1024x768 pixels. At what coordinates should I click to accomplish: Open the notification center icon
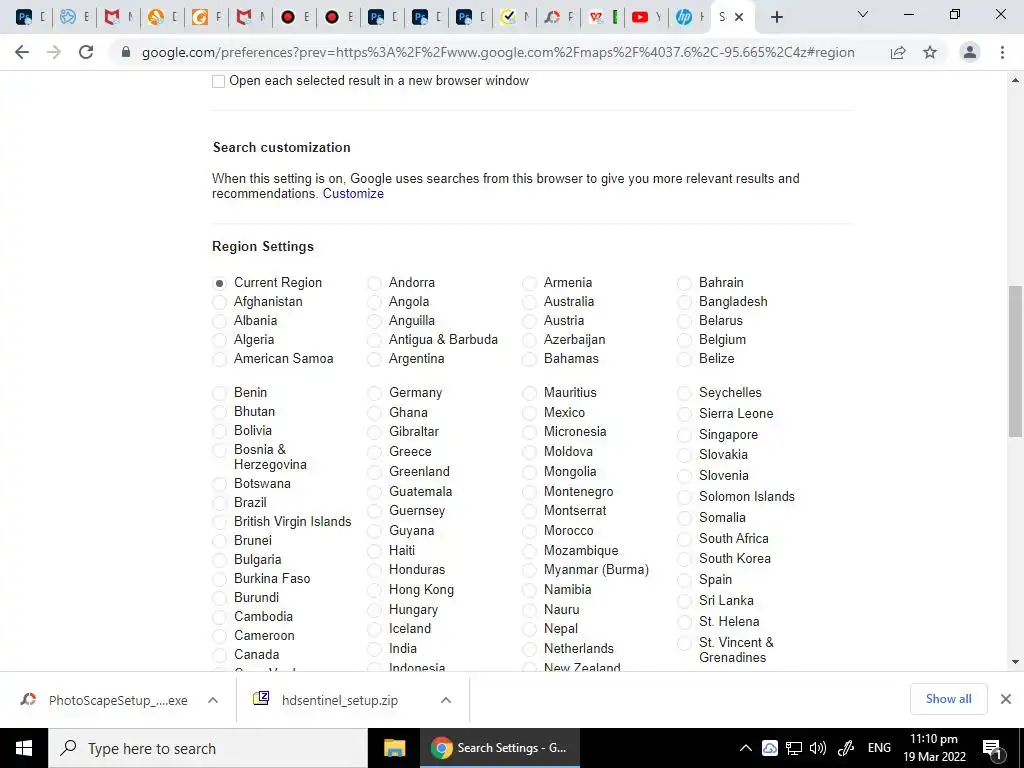point(993,748)
